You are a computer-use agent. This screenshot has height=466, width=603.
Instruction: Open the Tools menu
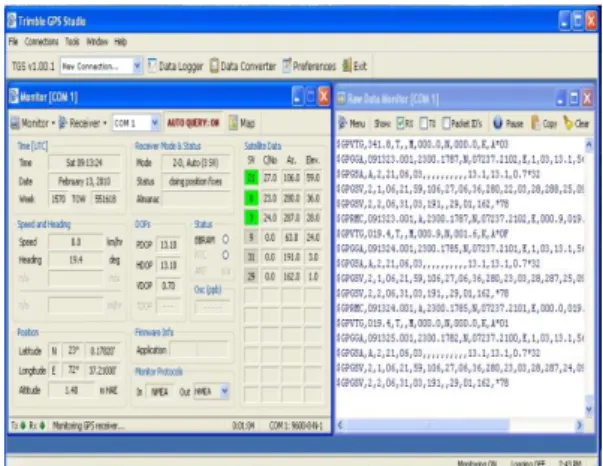pyautogui.click(x=72, y=42)
